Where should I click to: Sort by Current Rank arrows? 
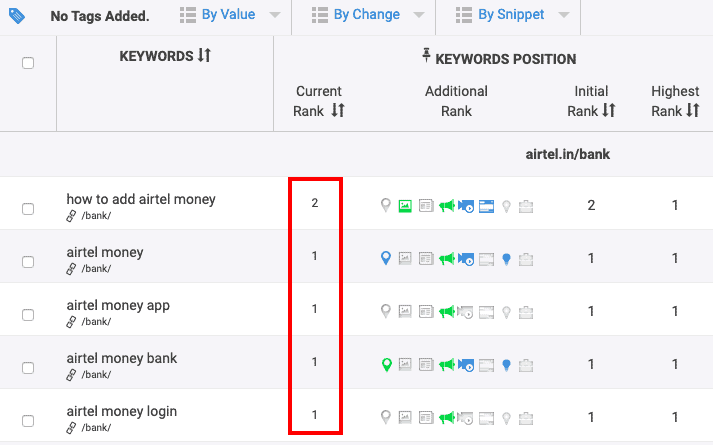(x=338, y=110)
